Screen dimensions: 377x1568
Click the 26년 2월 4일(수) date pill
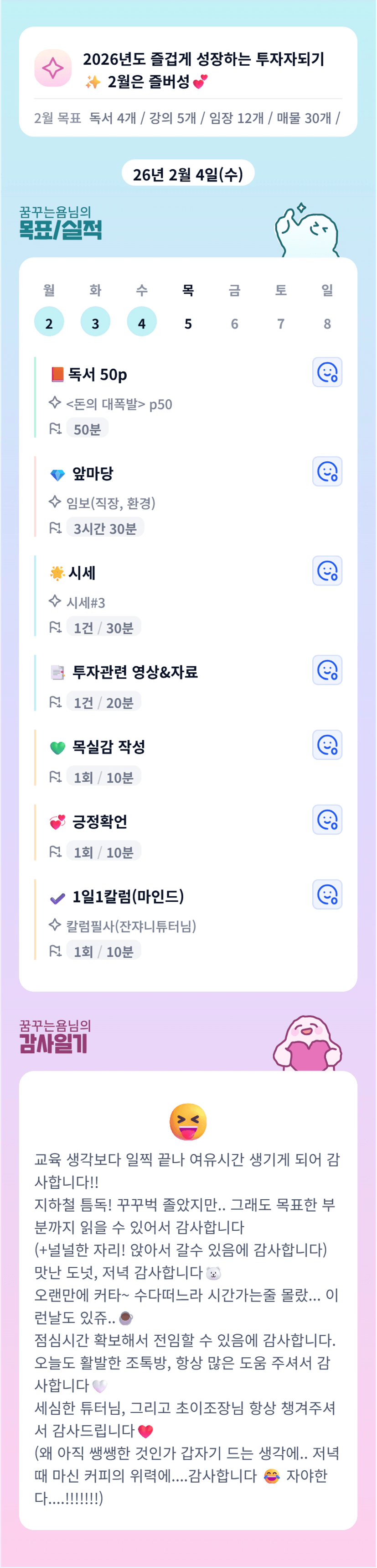tap(188, 174)
